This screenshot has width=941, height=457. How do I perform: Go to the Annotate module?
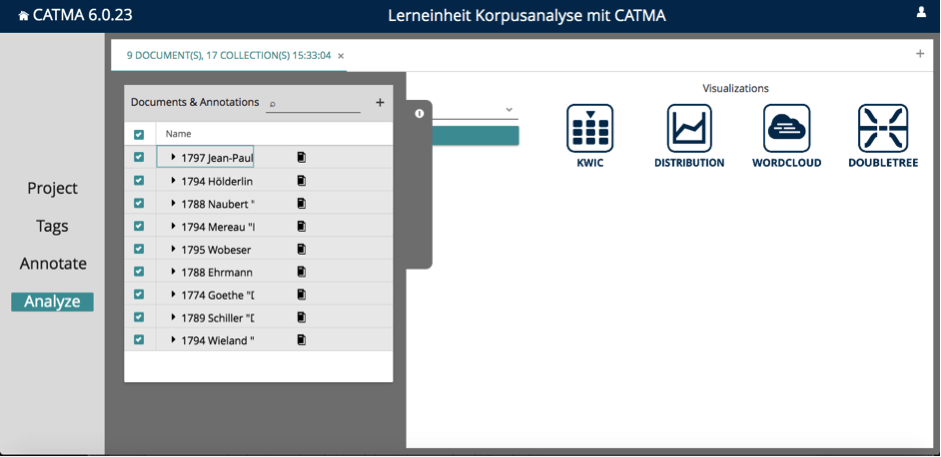point(53,264)
